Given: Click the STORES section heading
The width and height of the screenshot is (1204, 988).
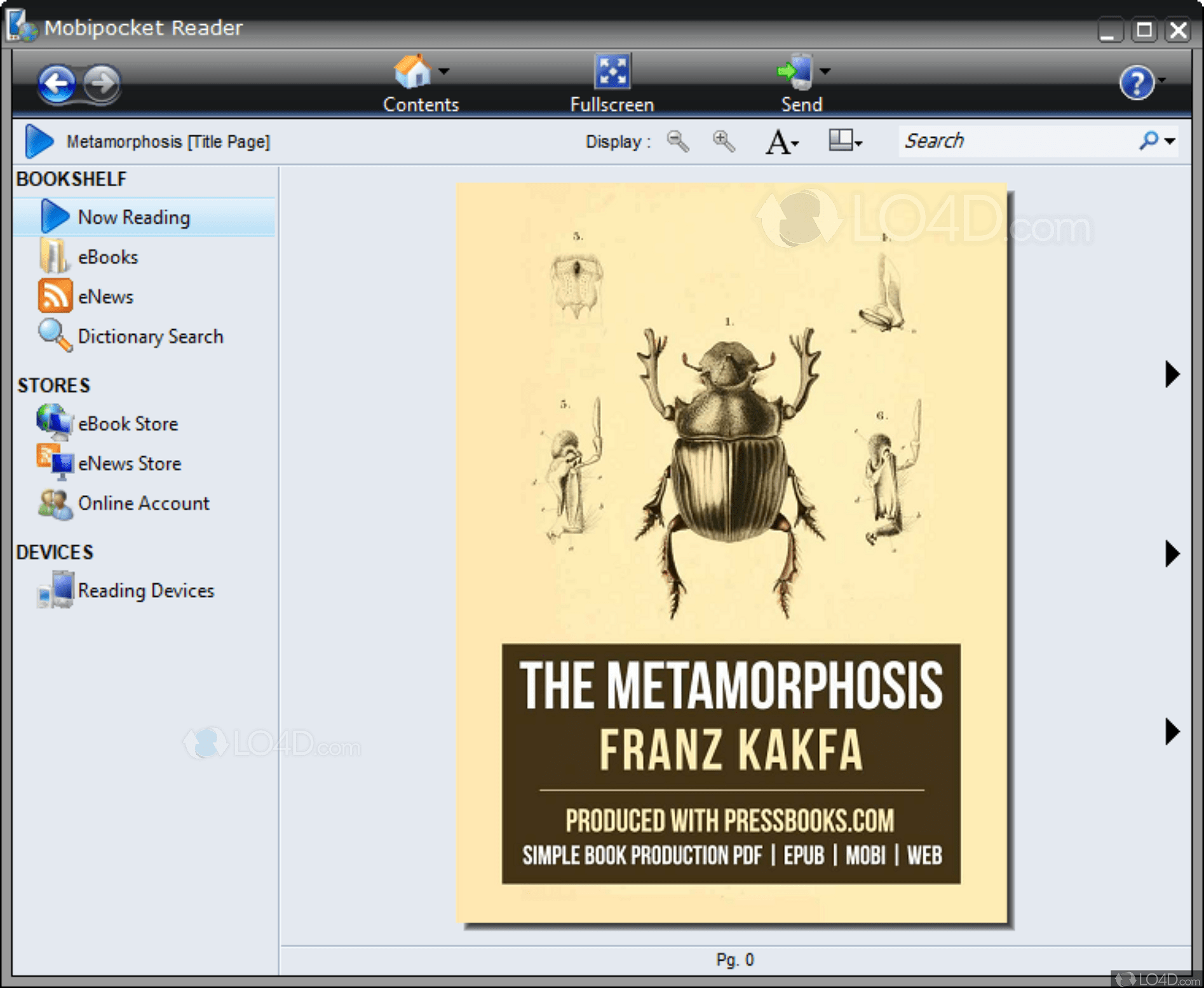Looking at the screenshot, I should point(54,386).
